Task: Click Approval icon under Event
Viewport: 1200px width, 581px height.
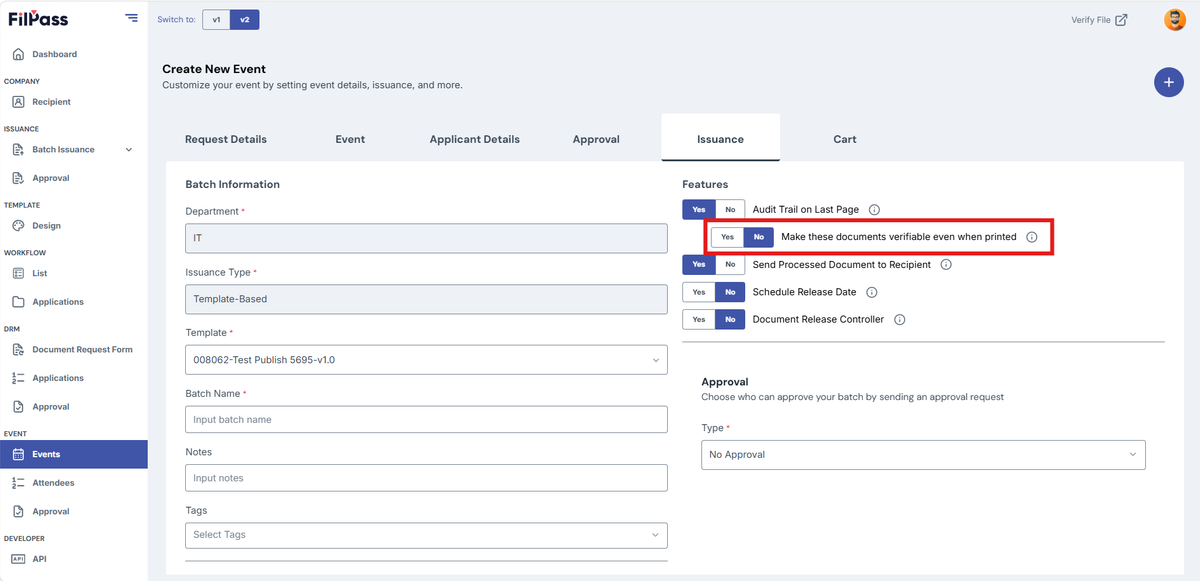Action: coord(18,511)
